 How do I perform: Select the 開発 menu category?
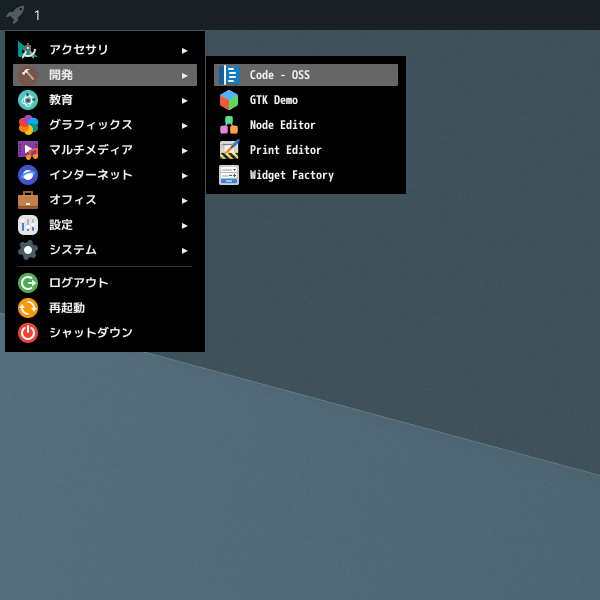[x=61, y=75]
